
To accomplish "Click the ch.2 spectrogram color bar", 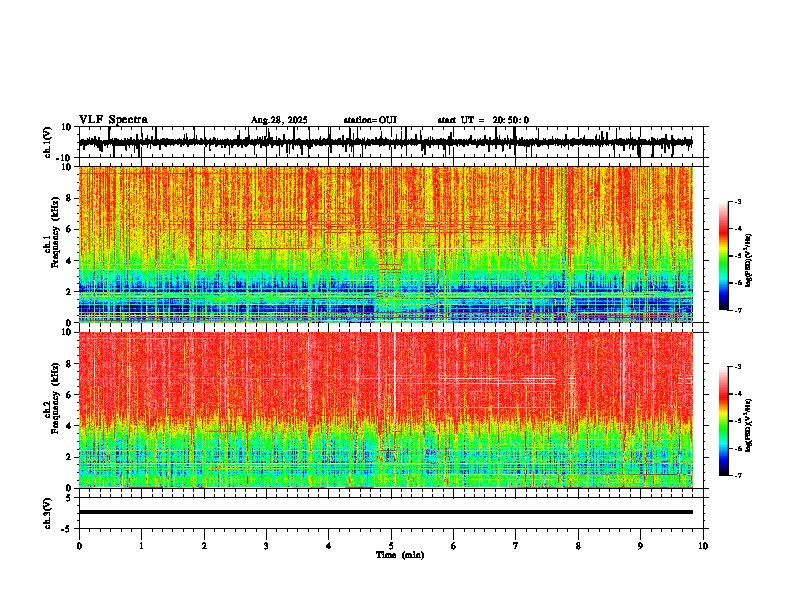I will tap(723, 421).
